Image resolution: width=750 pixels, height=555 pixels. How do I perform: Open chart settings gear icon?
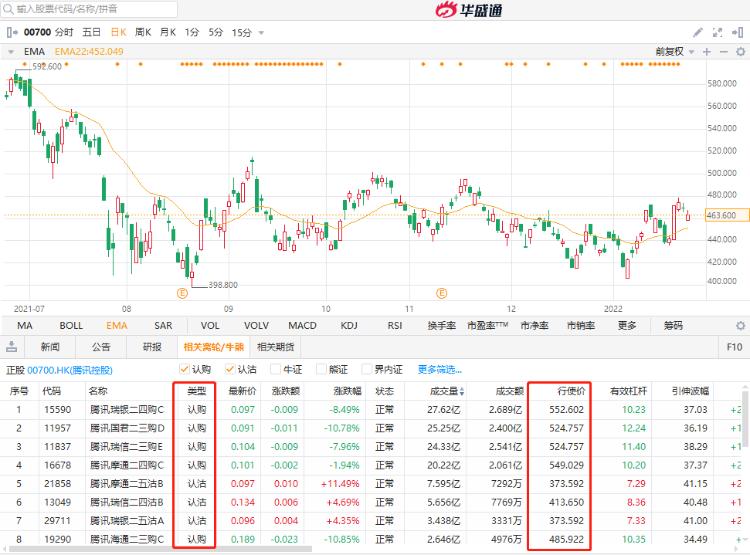coord(739,51)
